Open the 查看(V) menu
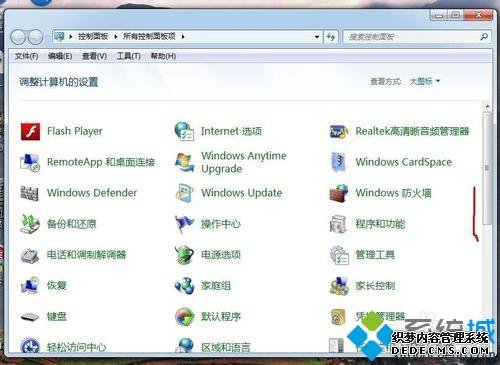This screenshot has width=500, height=365. click(94, 56)
